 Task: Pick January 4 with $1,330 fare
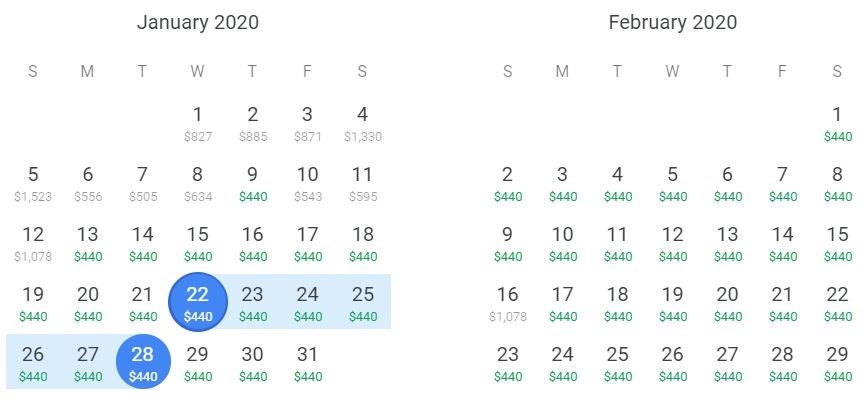pos(362,123)
